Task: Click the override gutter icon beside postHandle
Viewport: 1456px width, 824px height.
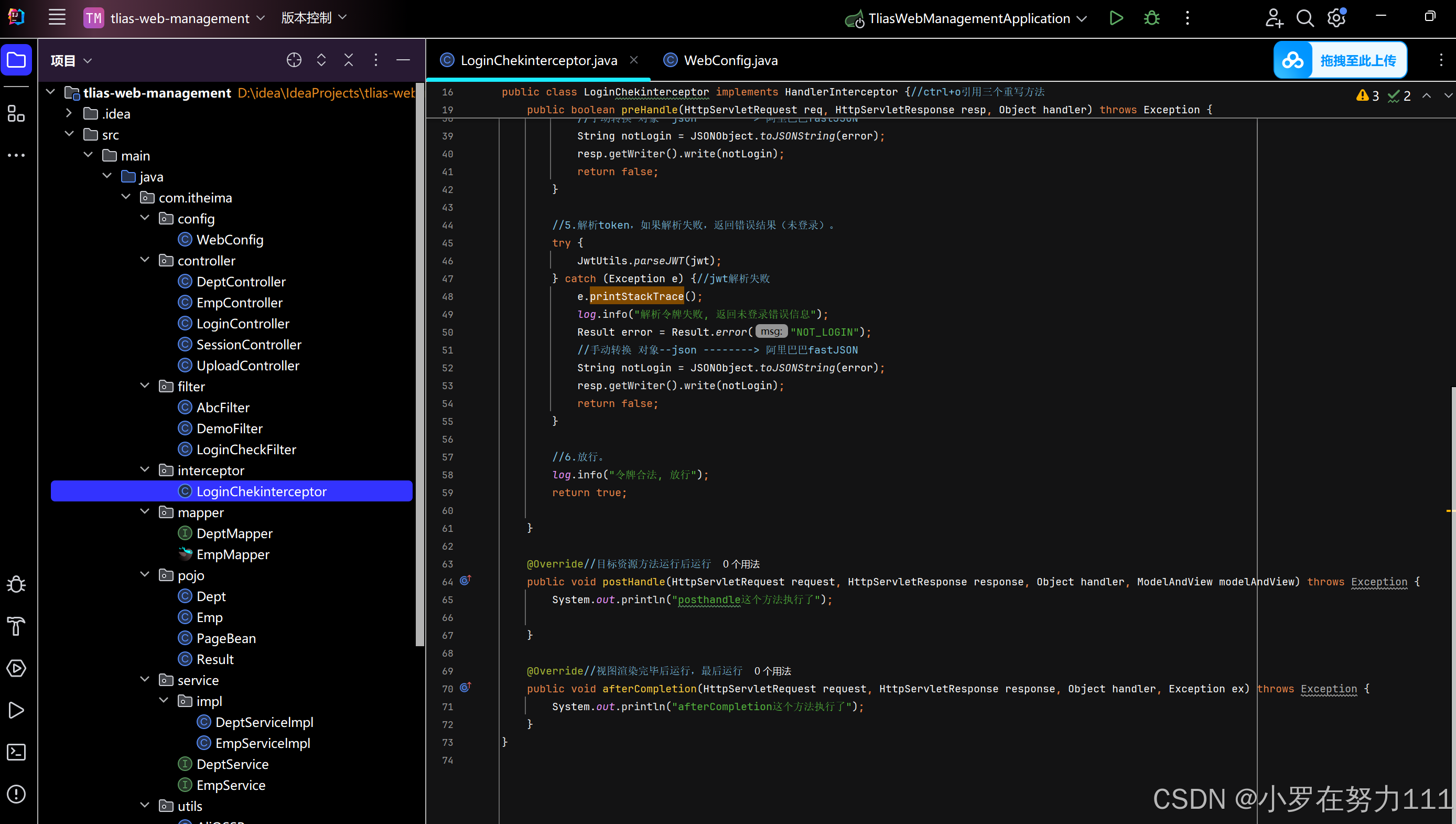Action: (465, 581)
